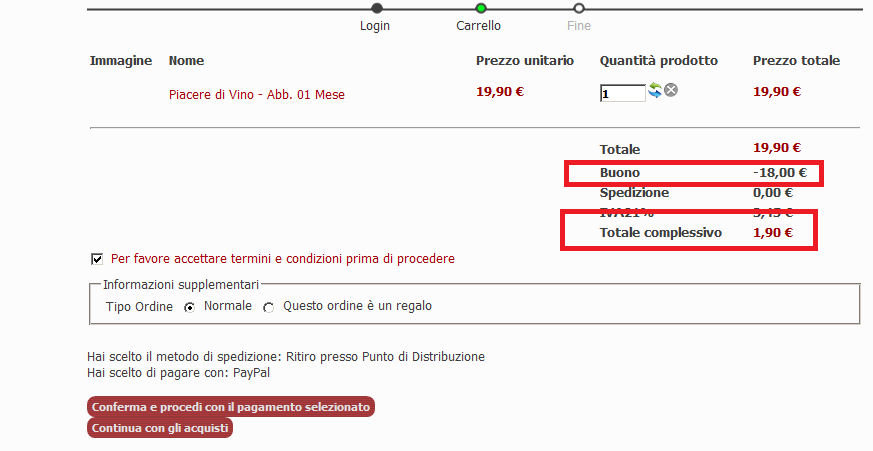Click the Totale complessivo 1,90 € amount
Image resolution: width=873 pixels, height=451 pixels.
(773, 233)
